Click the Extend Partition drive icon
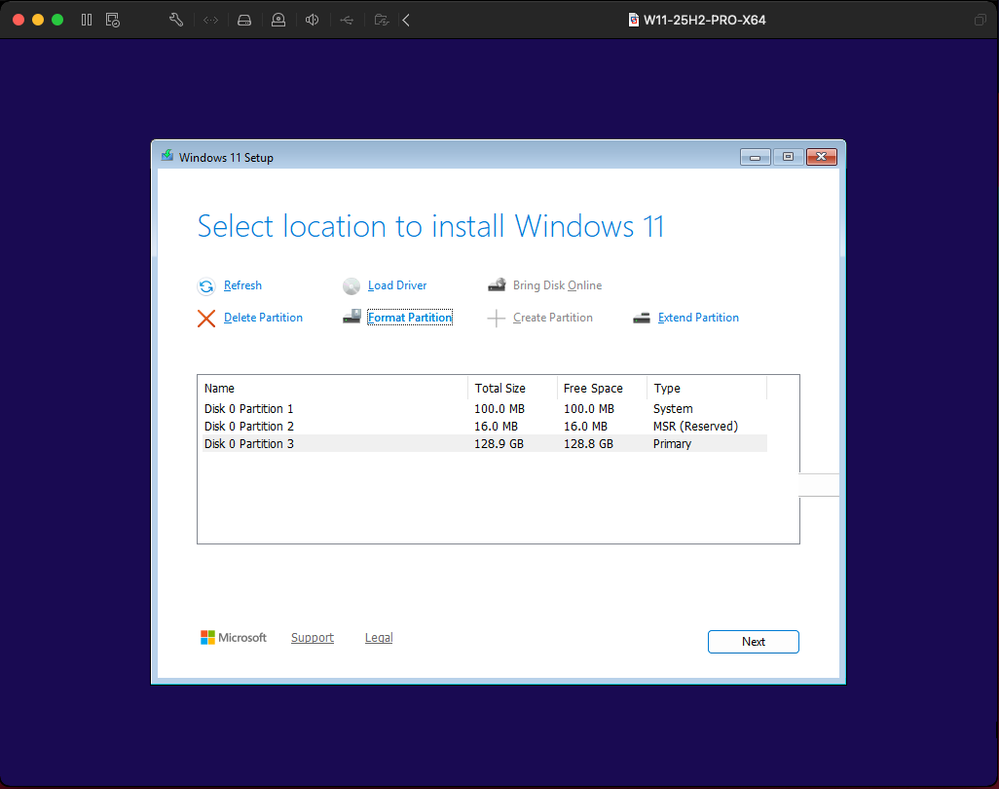 [x=642, y=318]
